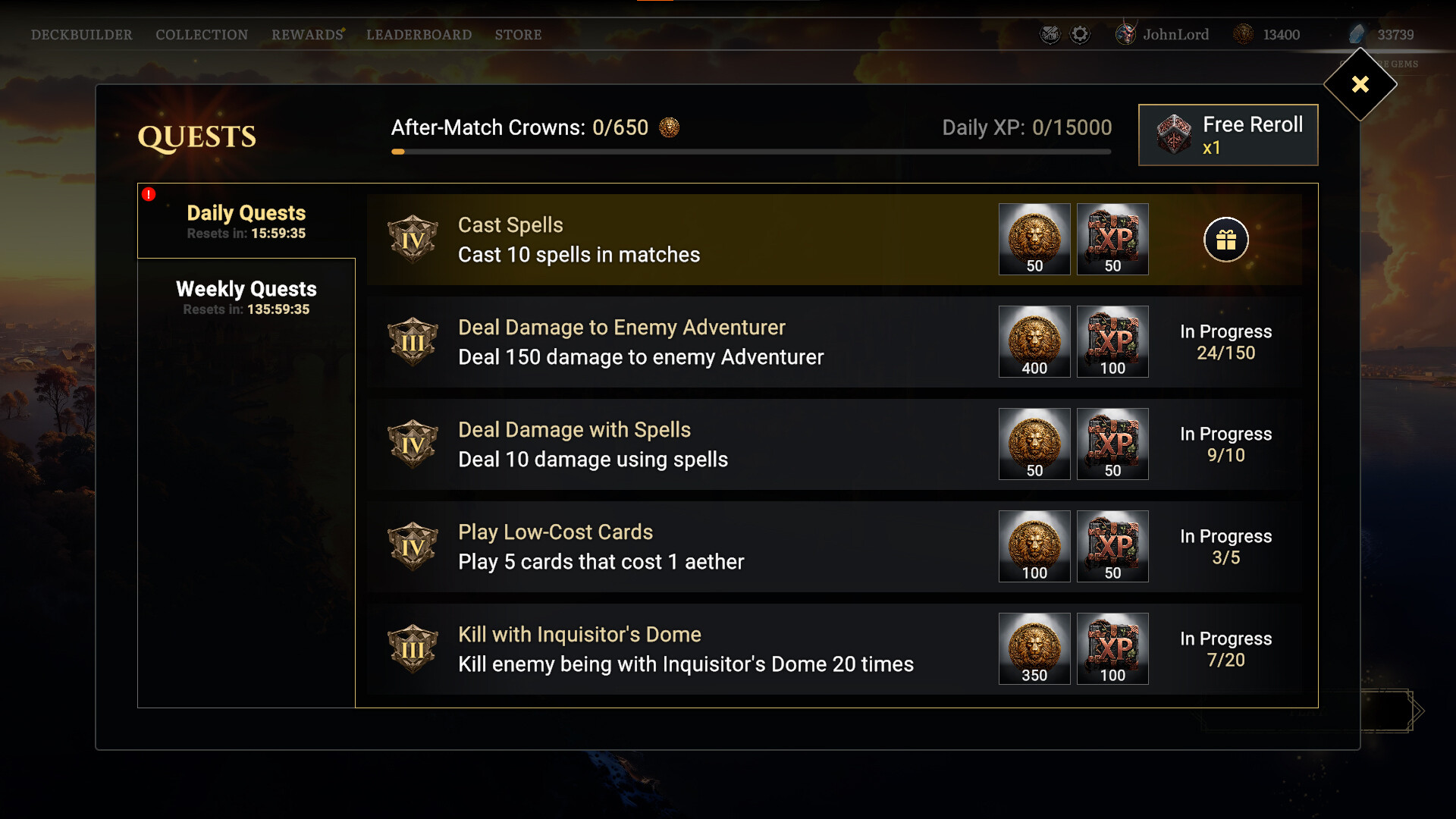
Task: Visit the Store
Action: coord(518,35)
